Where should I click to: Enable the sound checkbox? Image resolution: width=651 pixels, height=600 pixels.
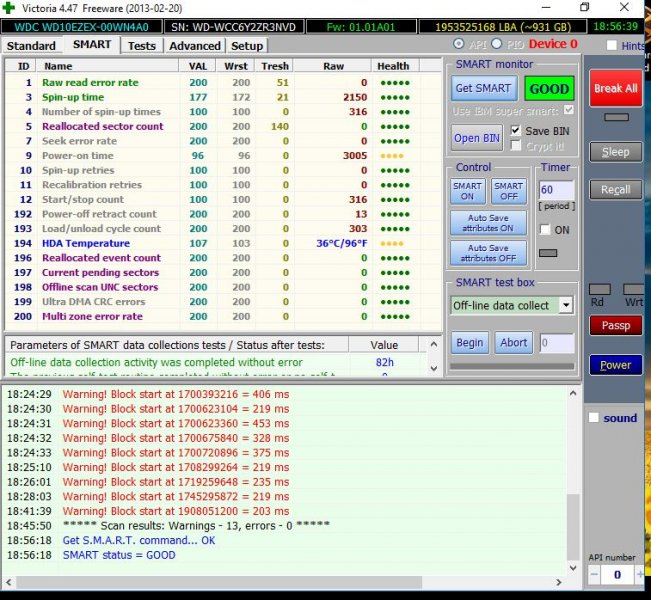click(x=594, y=418)
